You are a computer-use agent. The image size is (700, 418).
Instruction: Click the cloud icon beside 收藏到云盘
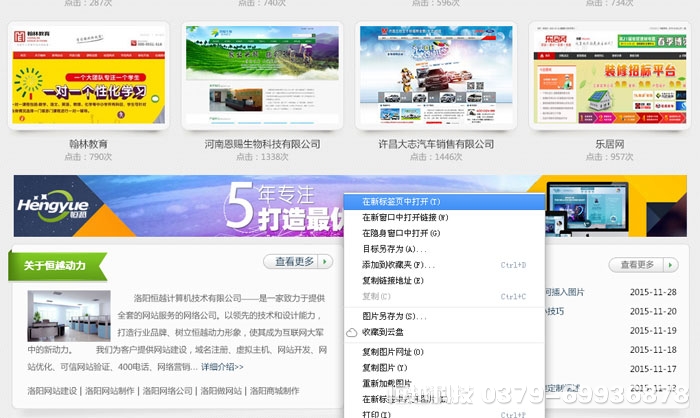352,332
